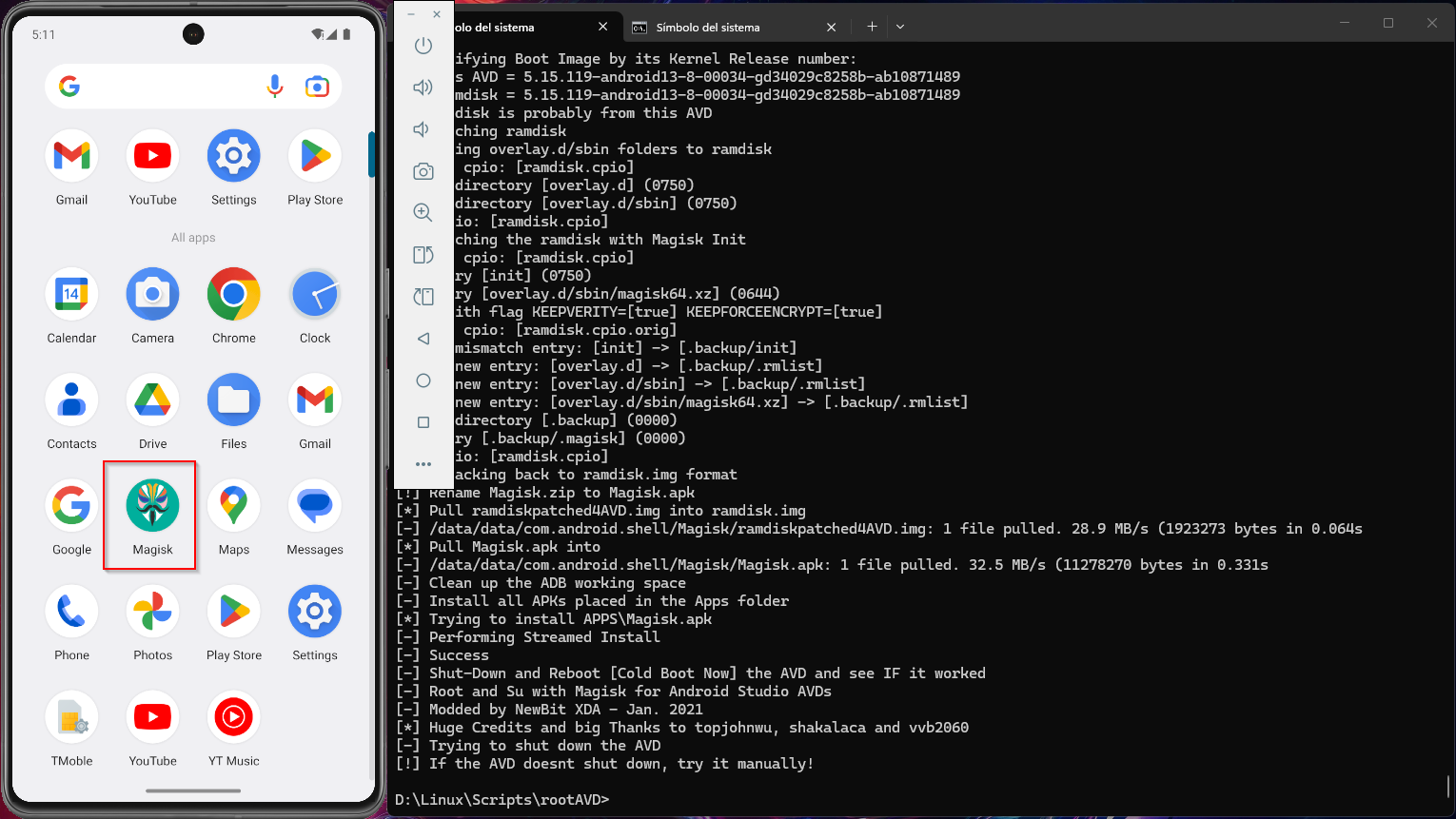The width and height of the screenshot is (1456, 819).
Task: Switch to the second 'Símbolo del sistema' tab
Action: tap(736, 28)
